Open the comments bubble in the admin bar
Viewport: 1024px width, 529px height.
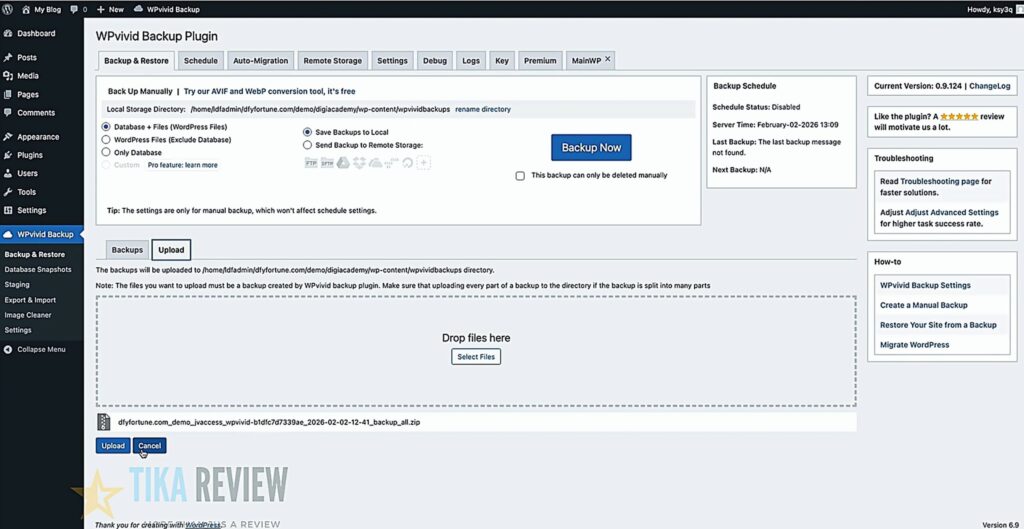(x=78, y=9)
